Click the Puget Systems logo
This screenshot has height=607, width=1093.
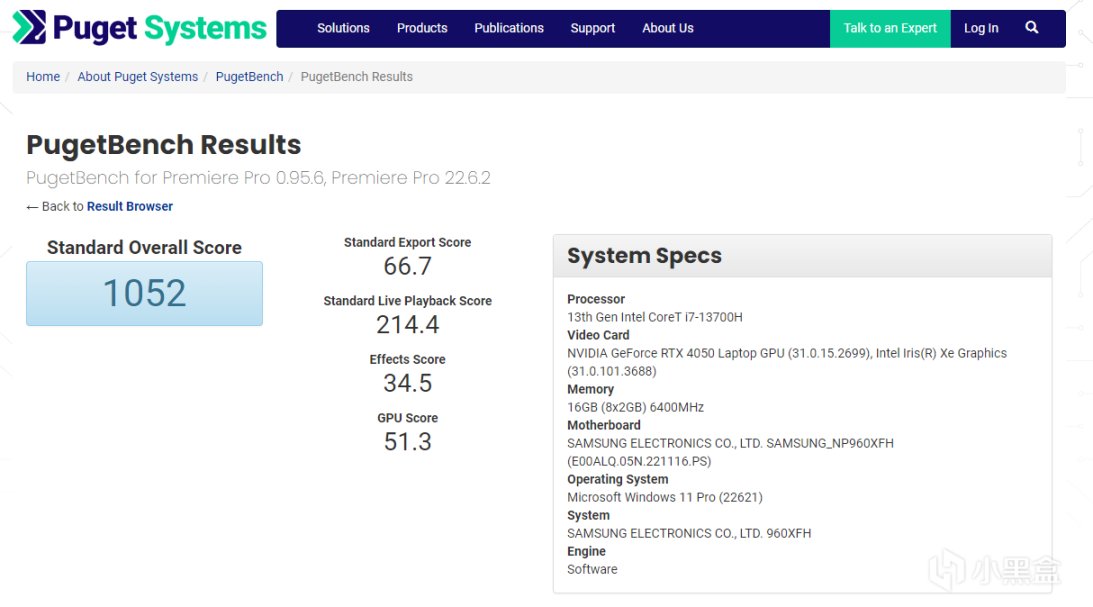pyautogui.click(x=139, y=28)
